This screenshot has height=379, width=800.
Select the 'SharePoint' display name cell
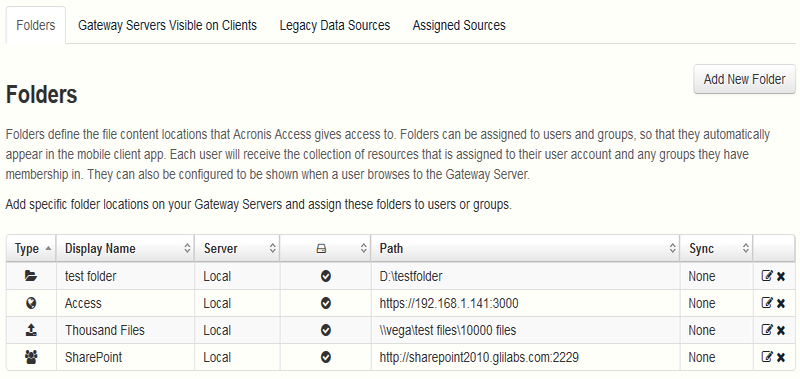[126, 358]
